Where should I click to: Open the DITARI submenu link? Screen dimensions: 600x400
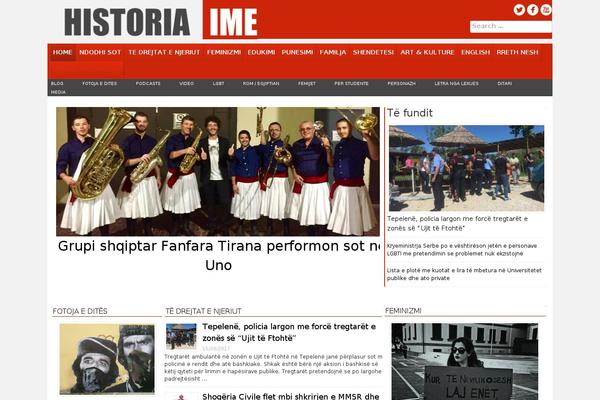(505, 83)
